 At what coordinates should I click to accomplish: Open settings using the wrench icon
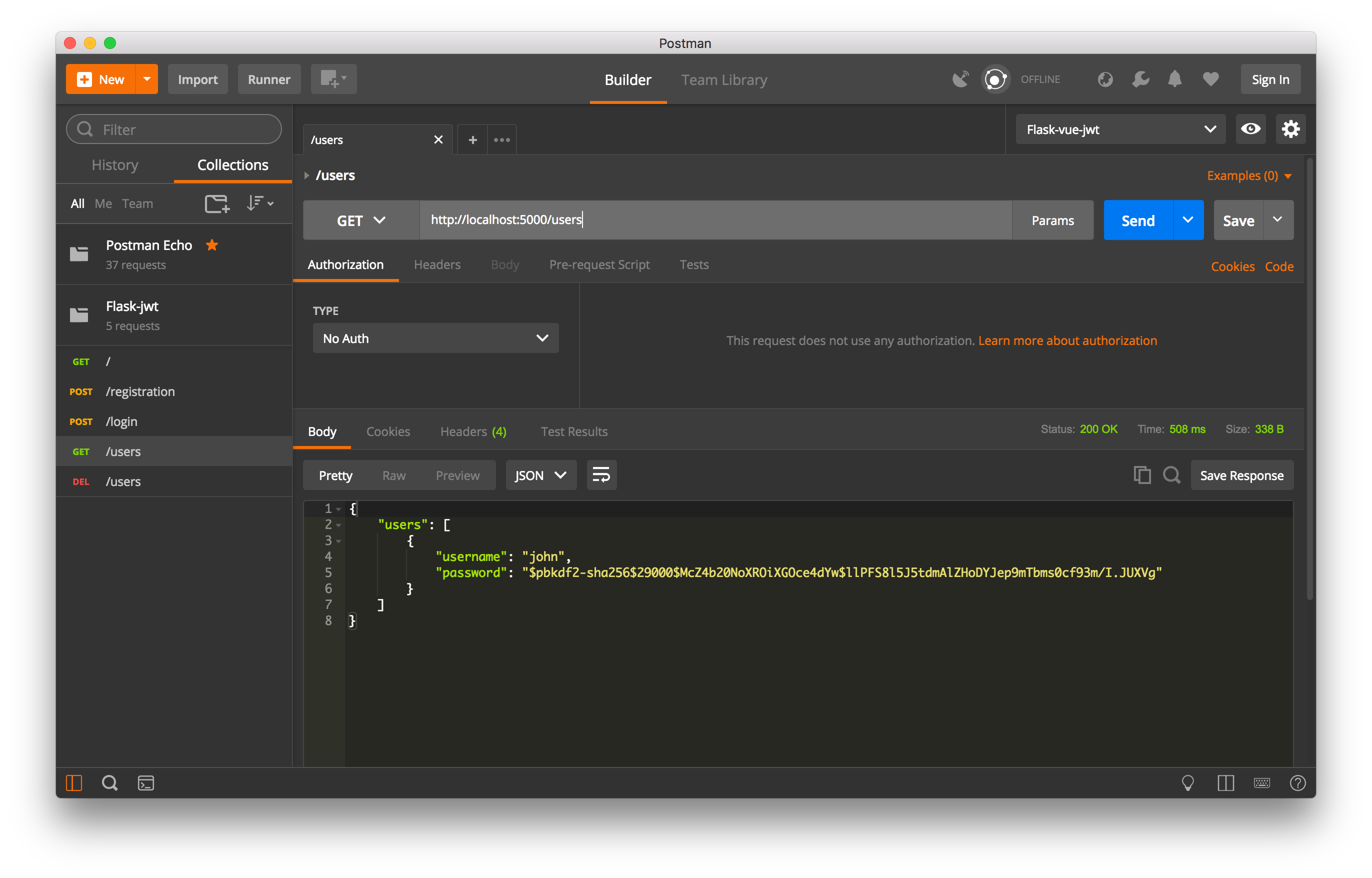coord(1140,79)
